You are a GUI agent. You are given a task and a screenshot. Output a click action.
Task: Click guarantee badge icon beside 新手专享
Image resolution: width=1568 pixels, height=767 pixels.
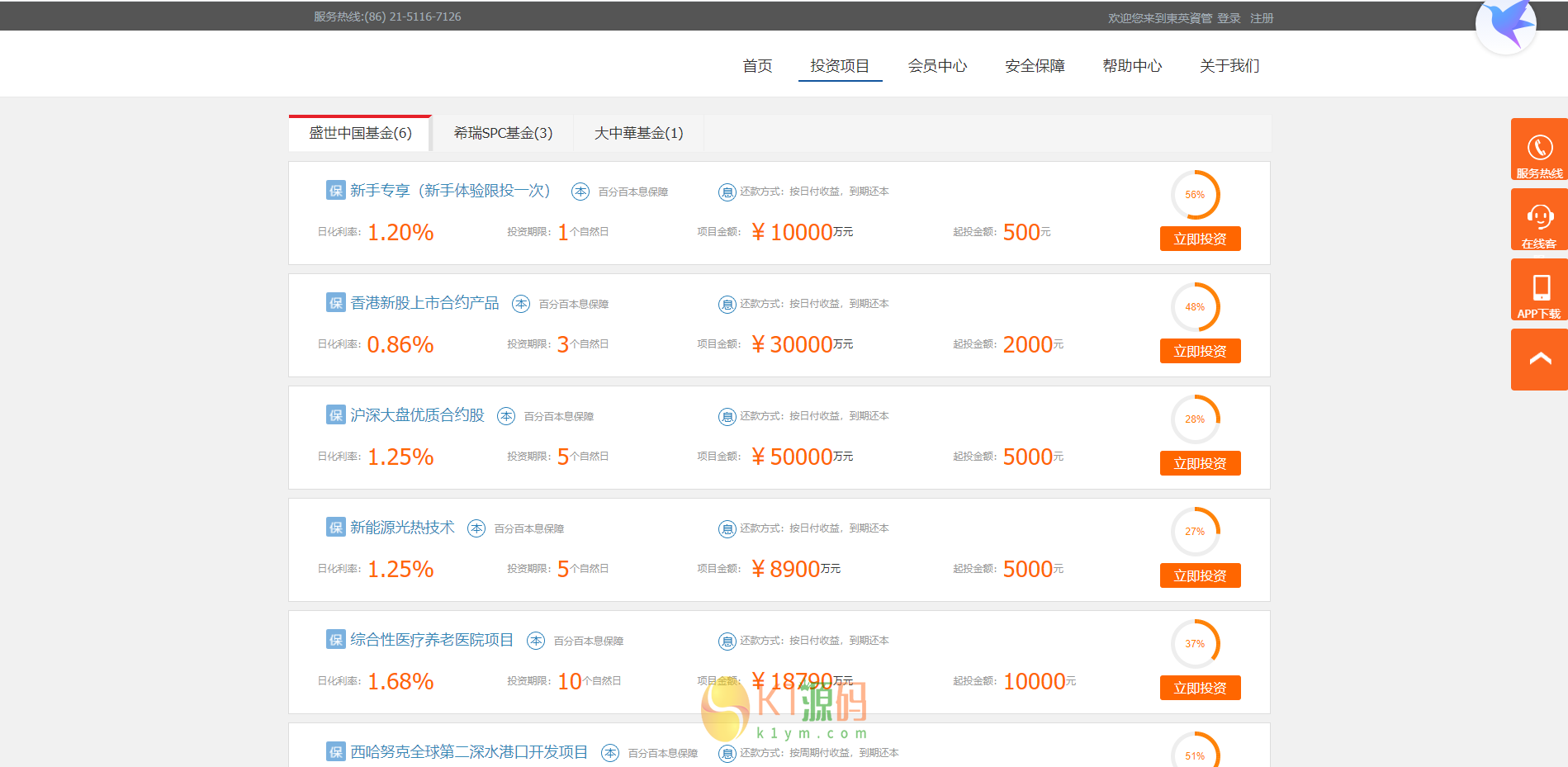(x=335, y=191)
